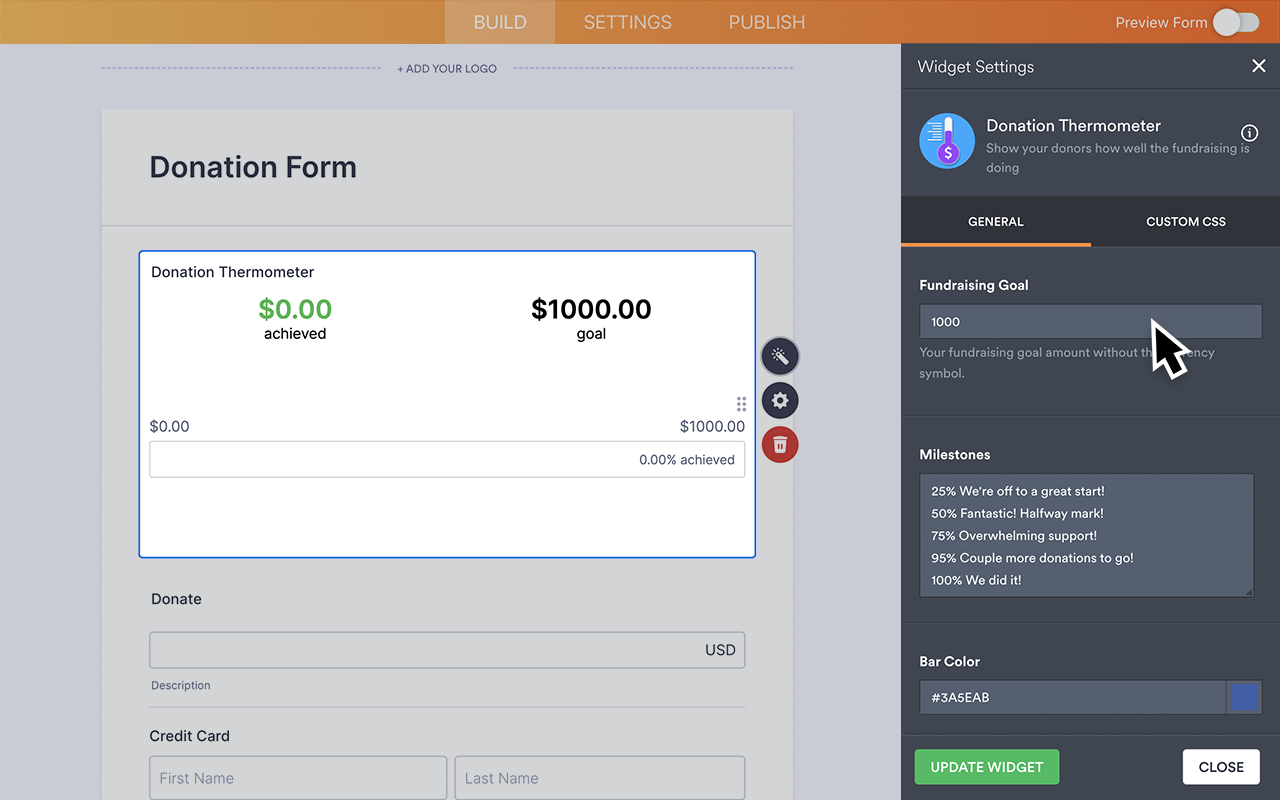Screen dimensions: 1280x800
Task: Go to the BUILD tab
Action: [x=499, y=21]
